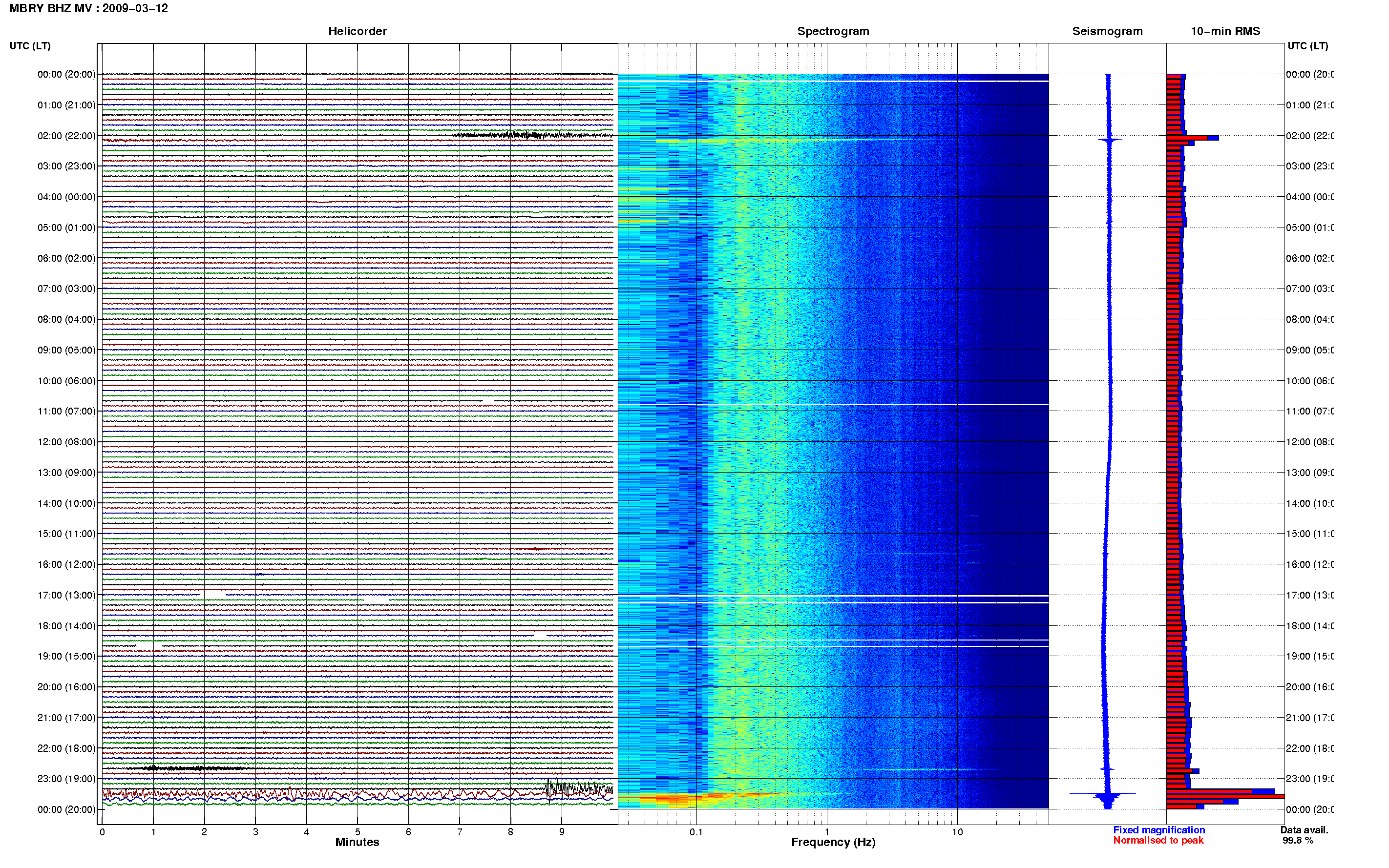Click the left '22:00 (18:00)' time label
The image size is (1389, 868).
point(66,748)
